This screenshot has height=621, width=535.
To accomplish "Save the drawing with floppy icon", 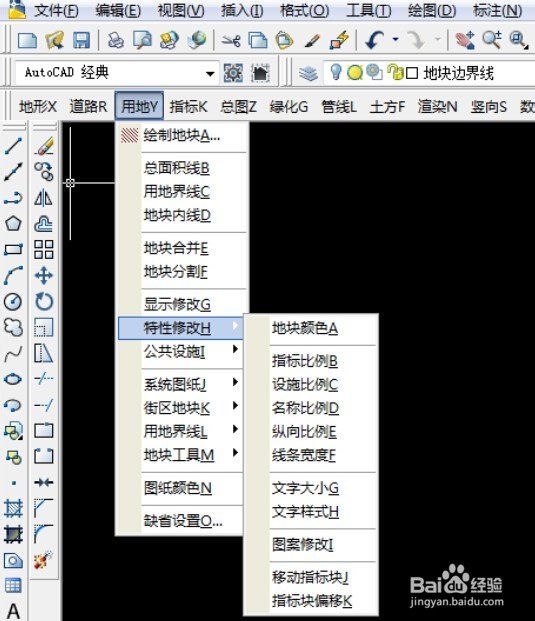I will [x=81, y=40].
